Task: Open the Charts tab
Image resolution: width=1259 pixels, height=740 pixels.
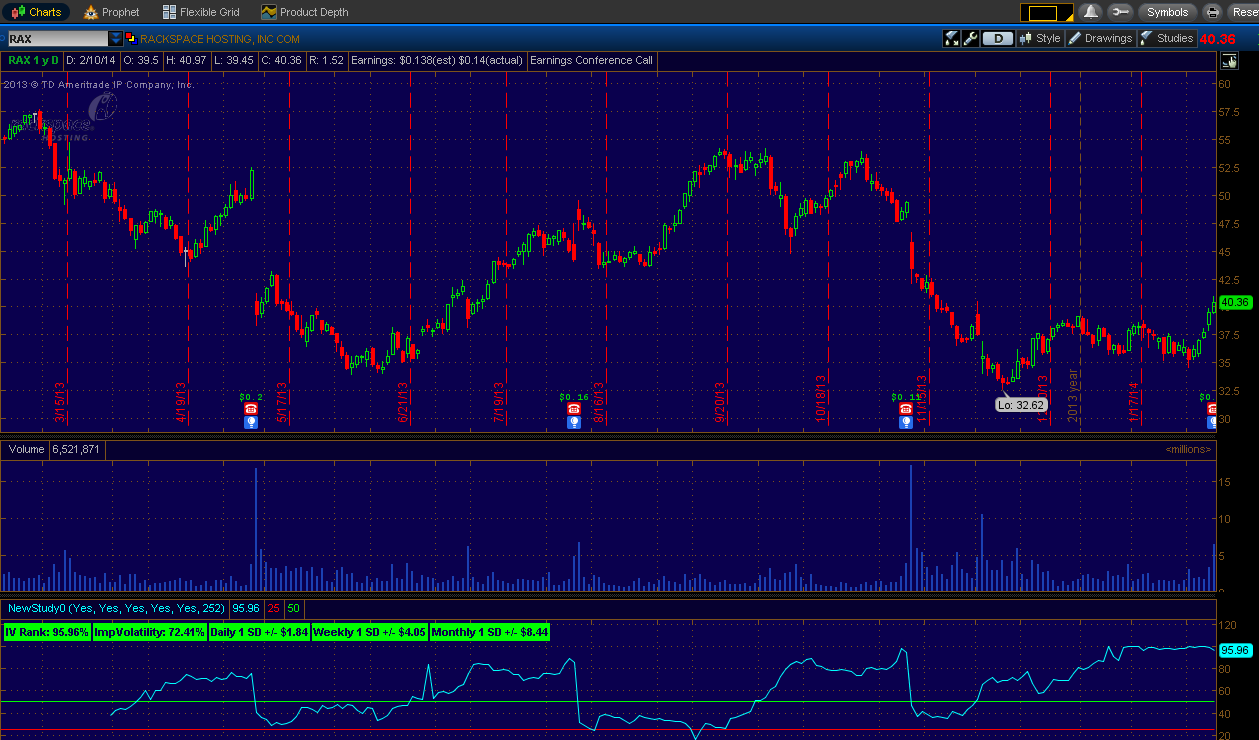Action: point(36,12)
